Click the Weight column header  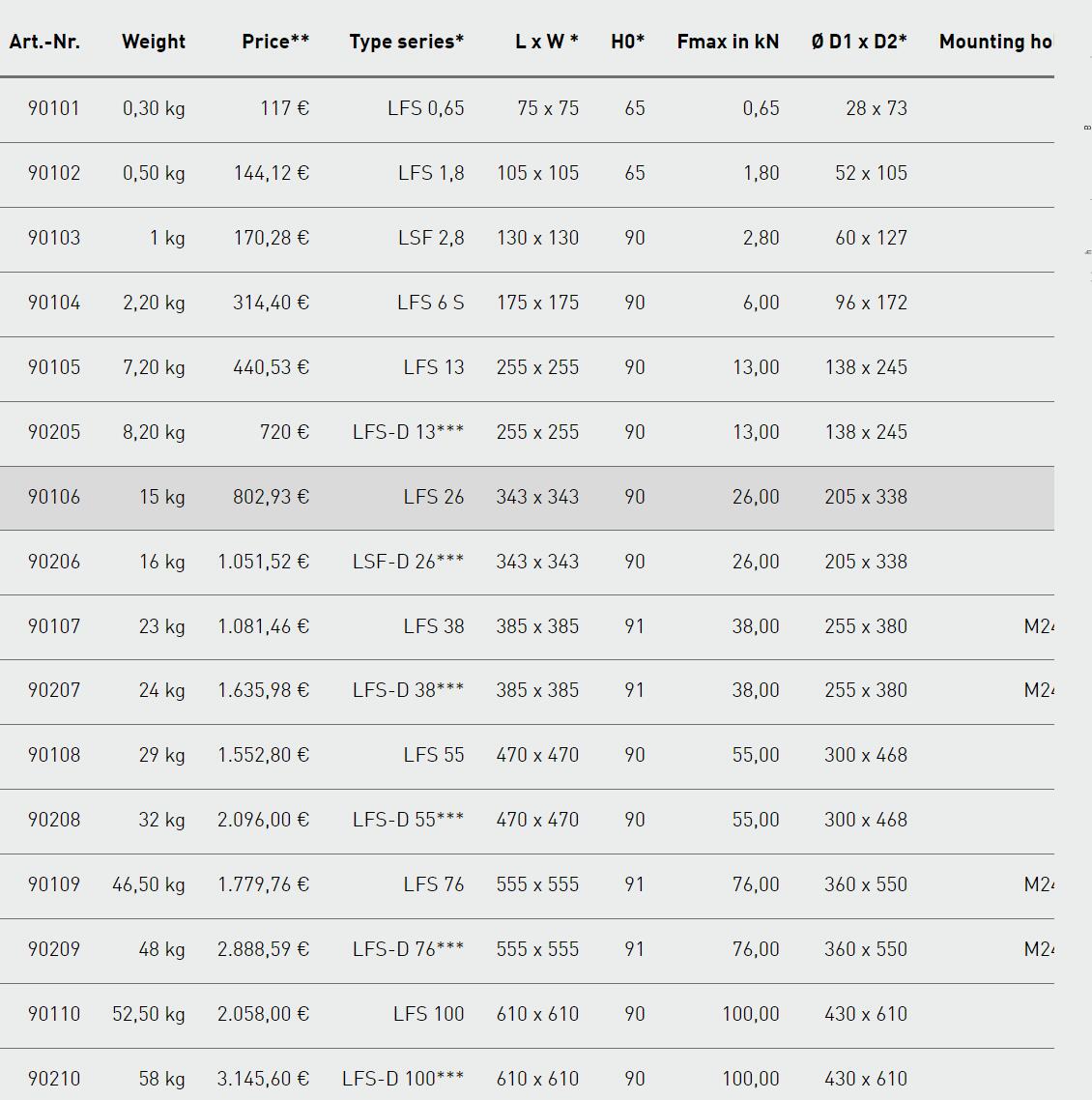(x=154, y=42)
